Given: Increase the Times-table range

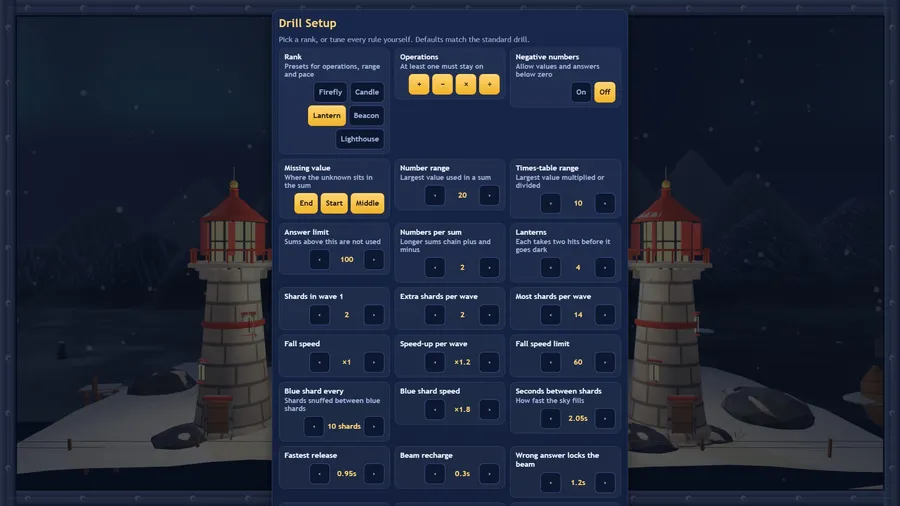Looking at the screenshot, I should click(605, 203).
